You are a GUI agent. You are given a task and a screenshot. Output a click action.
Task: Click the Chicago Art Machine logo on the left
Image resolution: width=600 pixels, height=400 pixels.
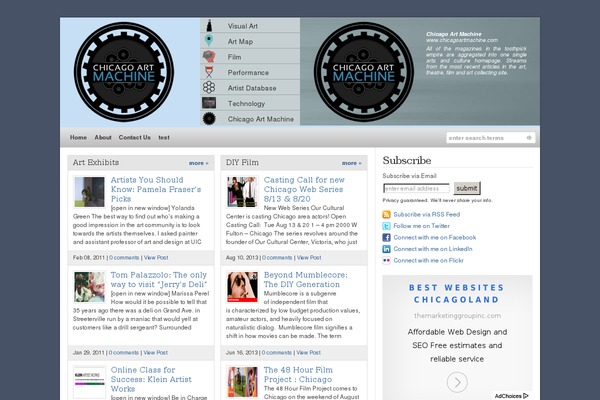coord(124,72)
